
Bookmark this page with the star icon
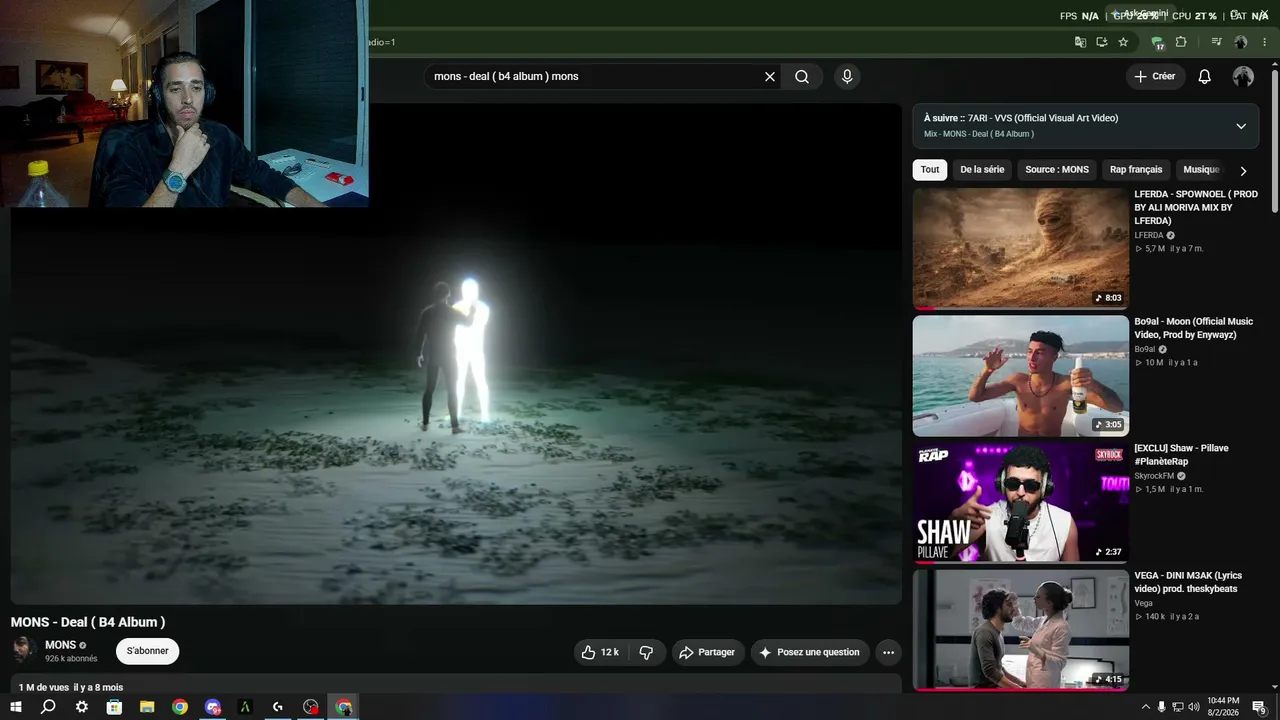tap(1123, 42)
